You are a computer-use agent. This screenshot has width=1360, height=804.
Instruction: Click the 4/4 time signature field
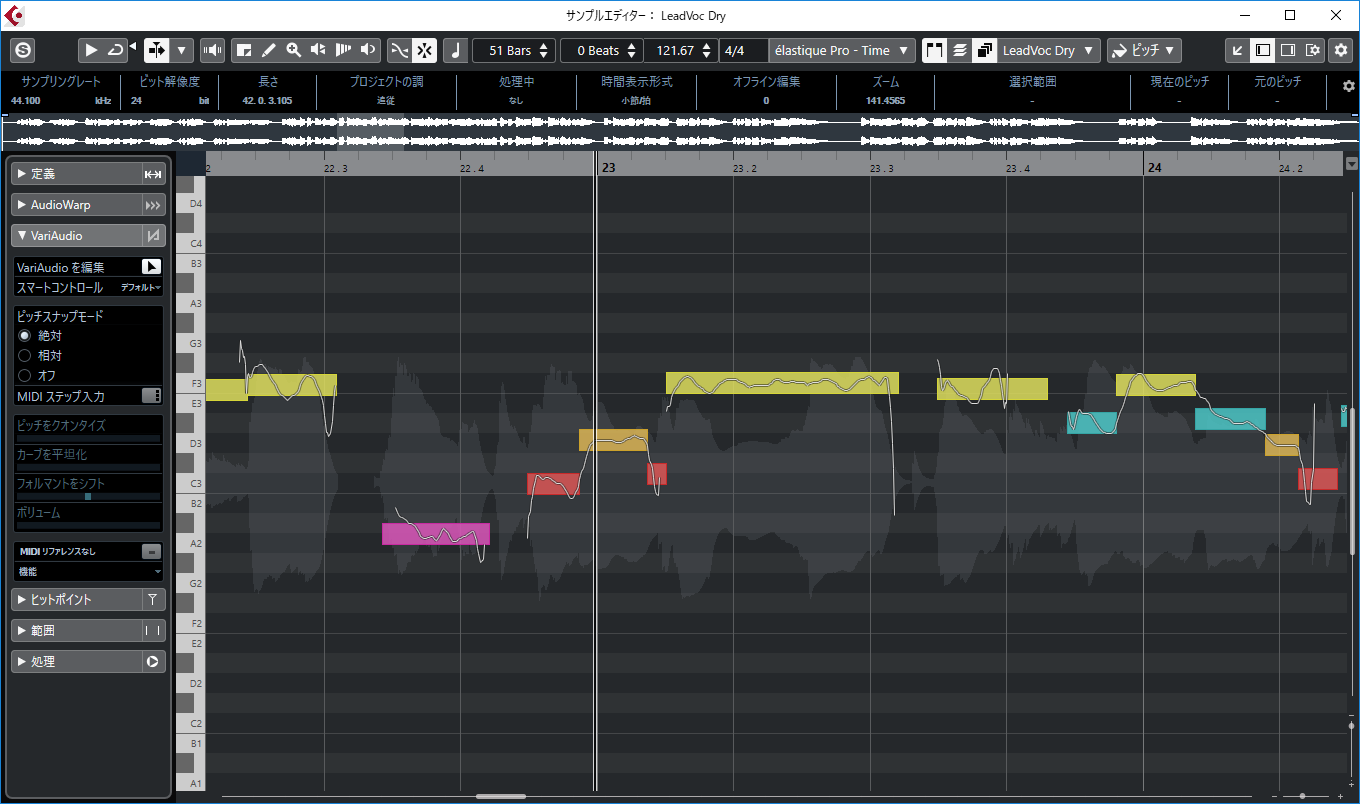(x=743, y=50)
